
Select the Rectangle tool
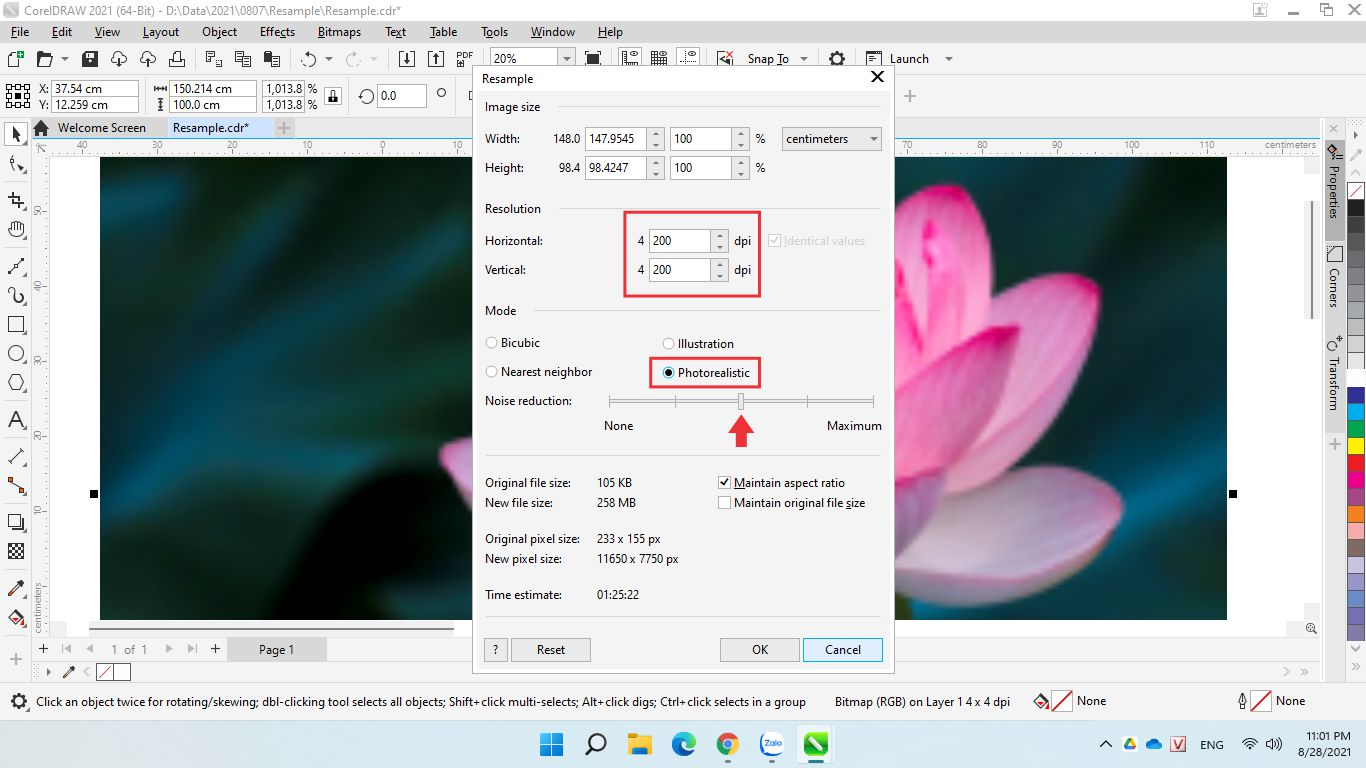17,325
